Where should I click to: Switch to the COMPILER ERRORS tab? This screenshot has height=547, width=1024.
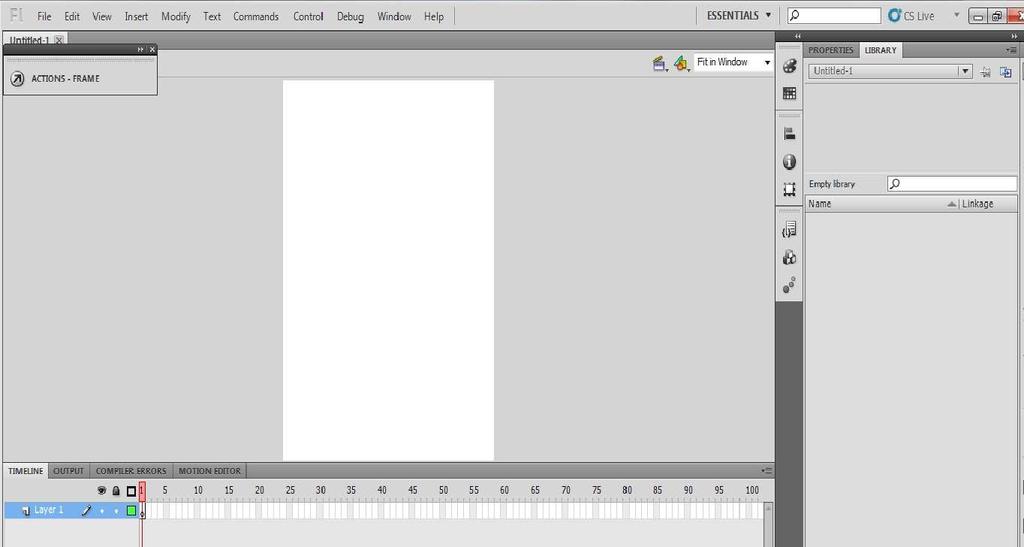pos(131,471)
